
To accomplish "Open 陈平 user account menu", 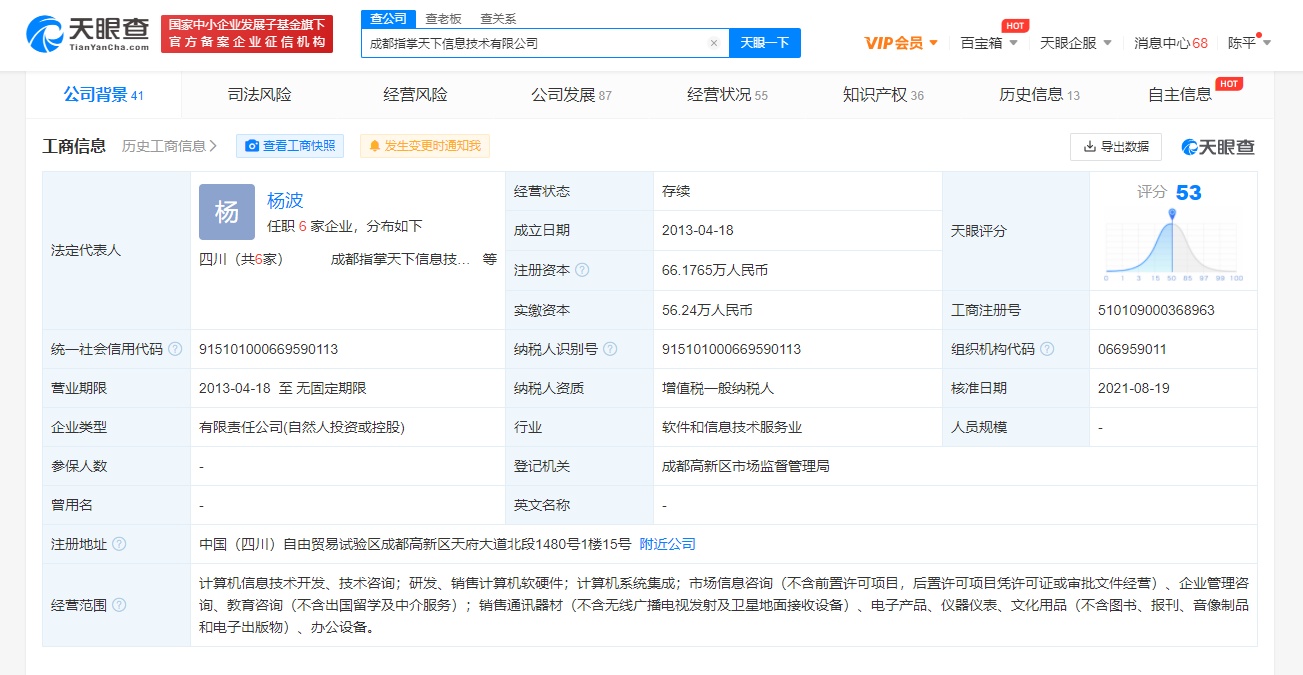I will pyautogui.click(x=1249, y=43).
